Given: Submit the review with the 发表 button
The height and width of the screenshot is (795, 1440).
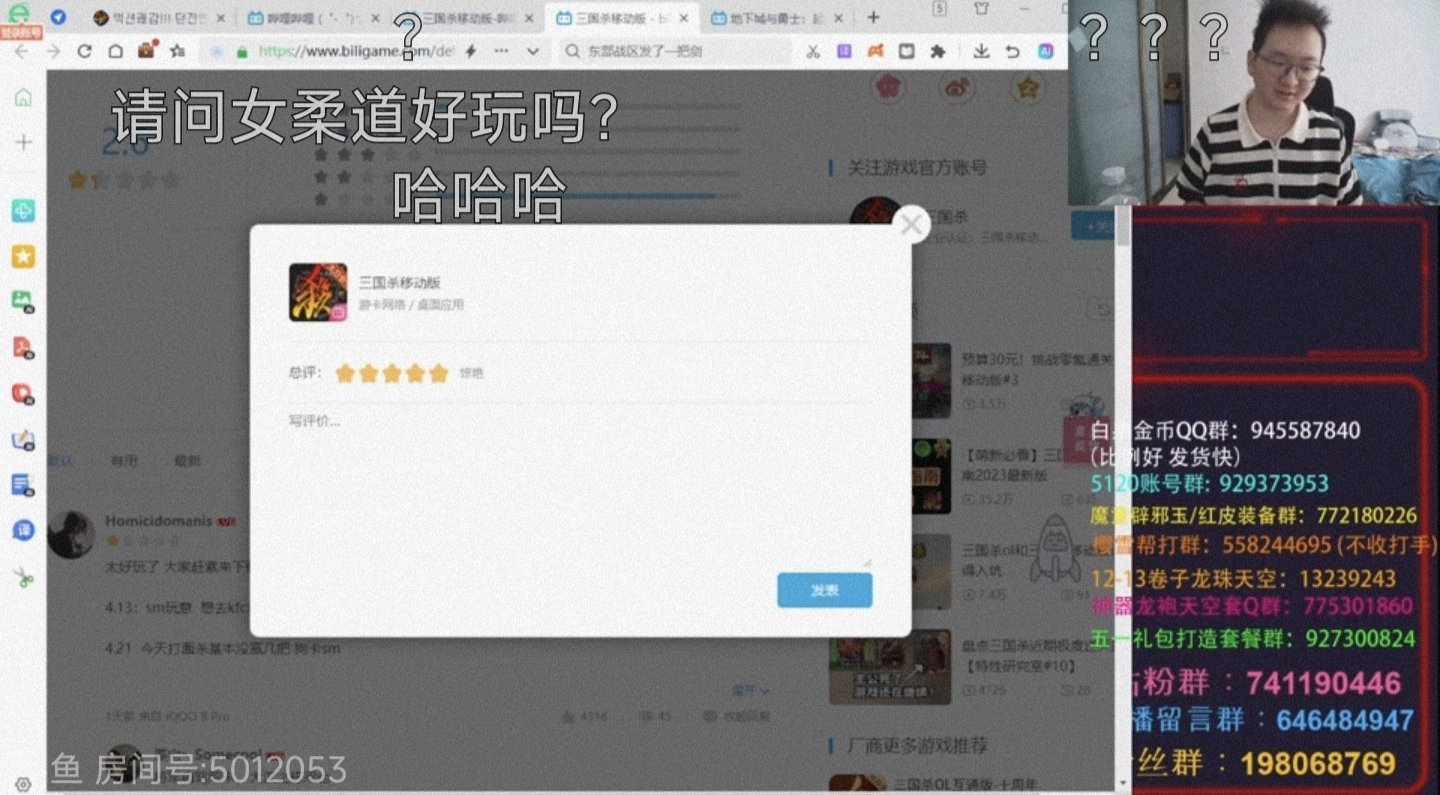Looking at the screenshot, I should 825,590.
